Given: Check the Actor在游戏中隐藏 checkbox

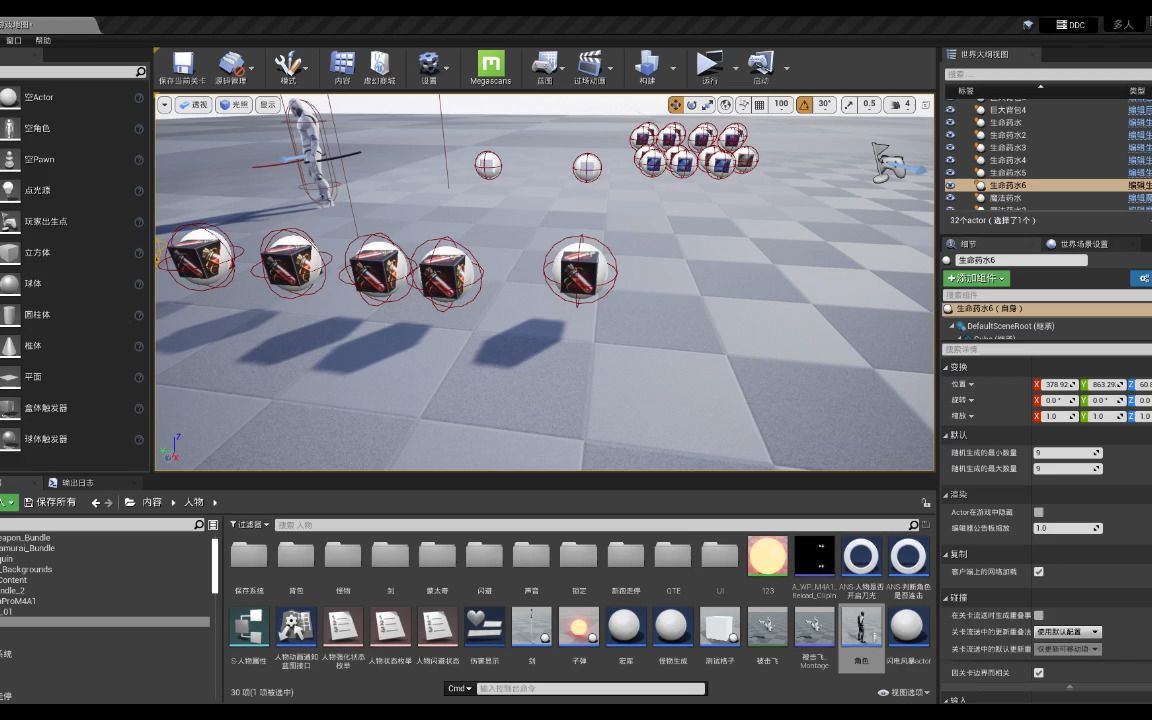Looking at the screenshot, I should (1038, 510).
